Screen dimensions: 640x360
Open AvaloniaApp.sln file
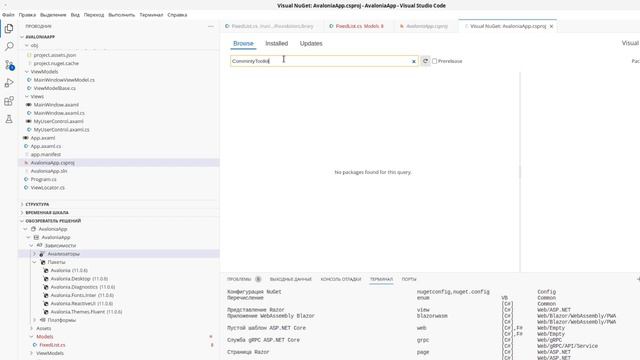tap(49, 171)
